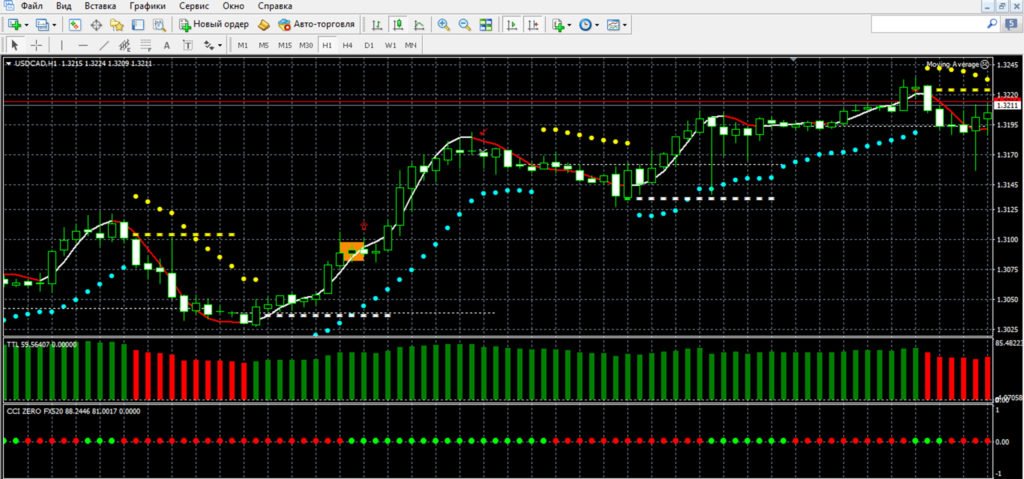The height and width of the screenshot is (479, 1024).
Task: Zoom out of the chart
Action: click(x=464, y=25)
